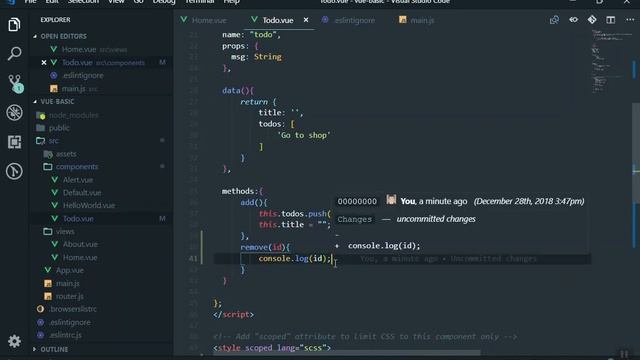Open the GitLens view in activity bar
Image resolution: width=640 pixels, height=360 pixels.
[14, 171]
